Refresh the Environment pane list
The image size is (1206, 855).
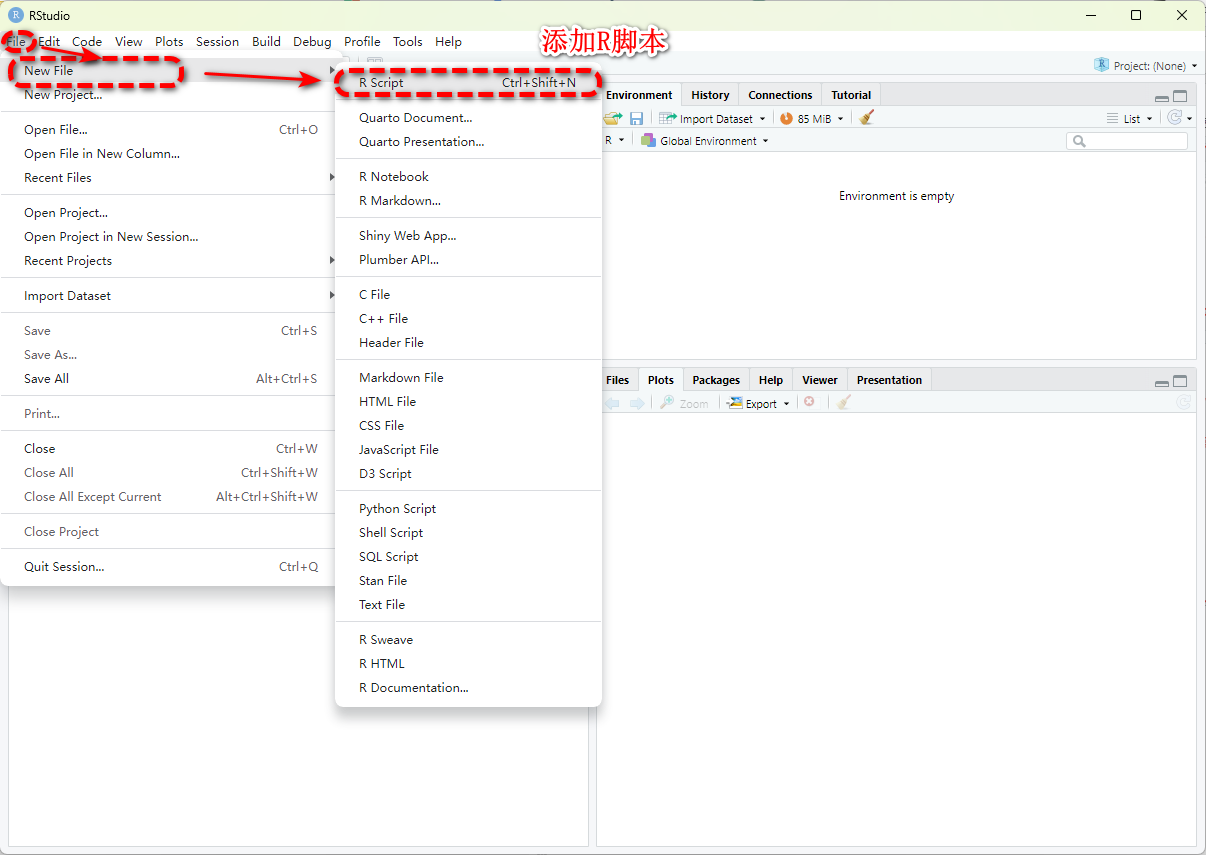coord(1175,117)
